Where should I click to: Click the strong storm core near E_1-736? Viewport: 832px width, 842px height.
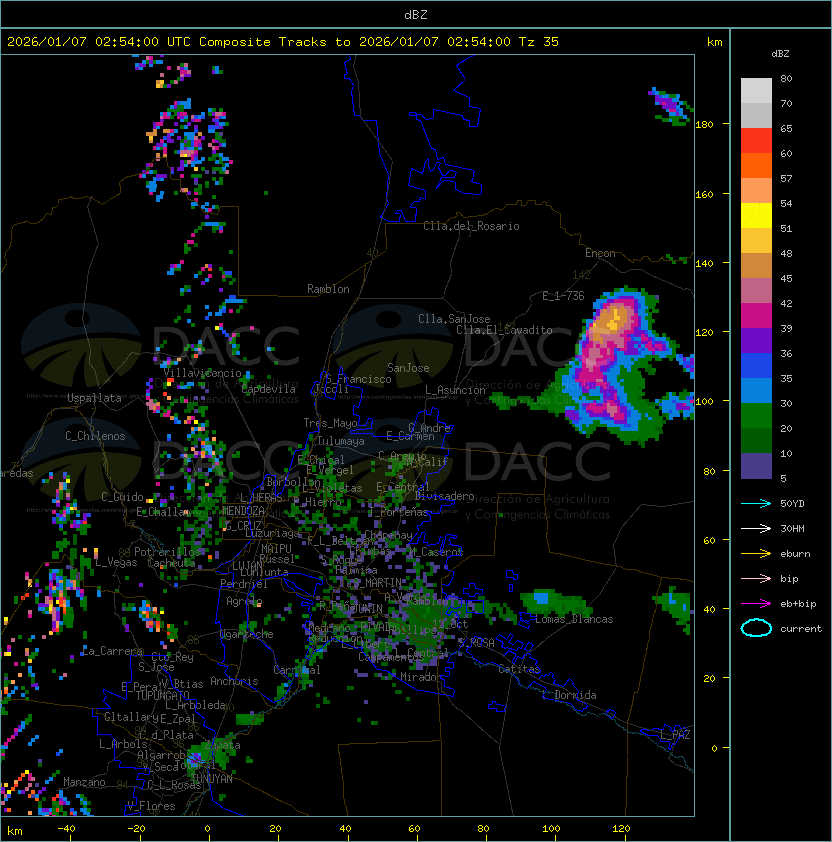tap(613, 319)
